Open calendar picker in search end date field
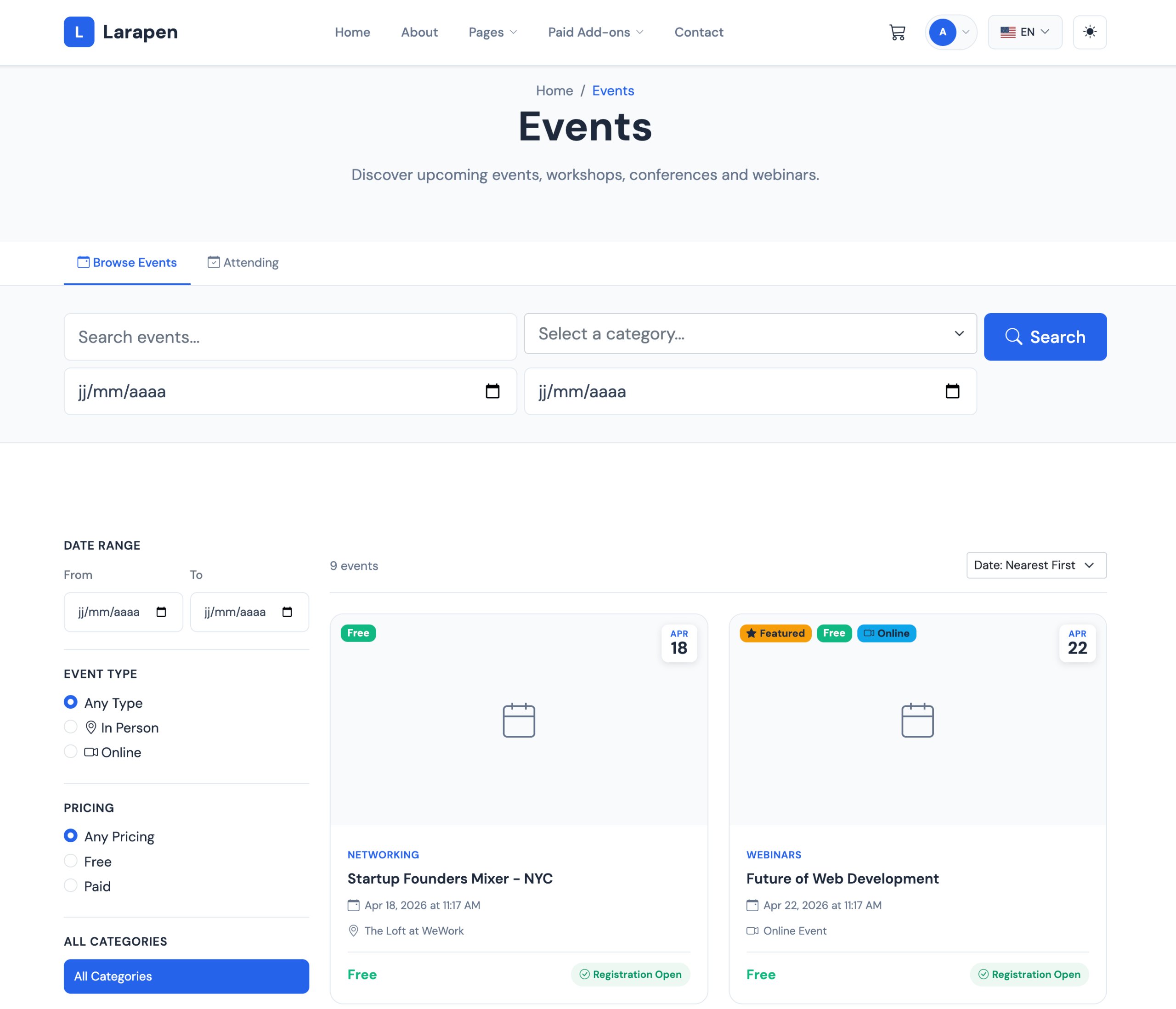Viewport: 1176px width, 1009px height. (952, 392)
